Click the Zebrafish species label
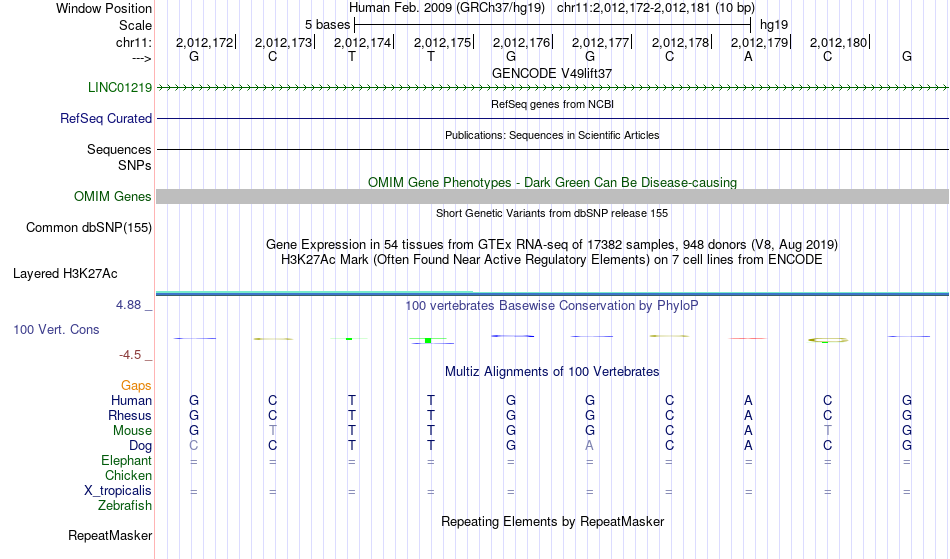The height and width of the screenshot is (559, 950). [x=125, y=505]
